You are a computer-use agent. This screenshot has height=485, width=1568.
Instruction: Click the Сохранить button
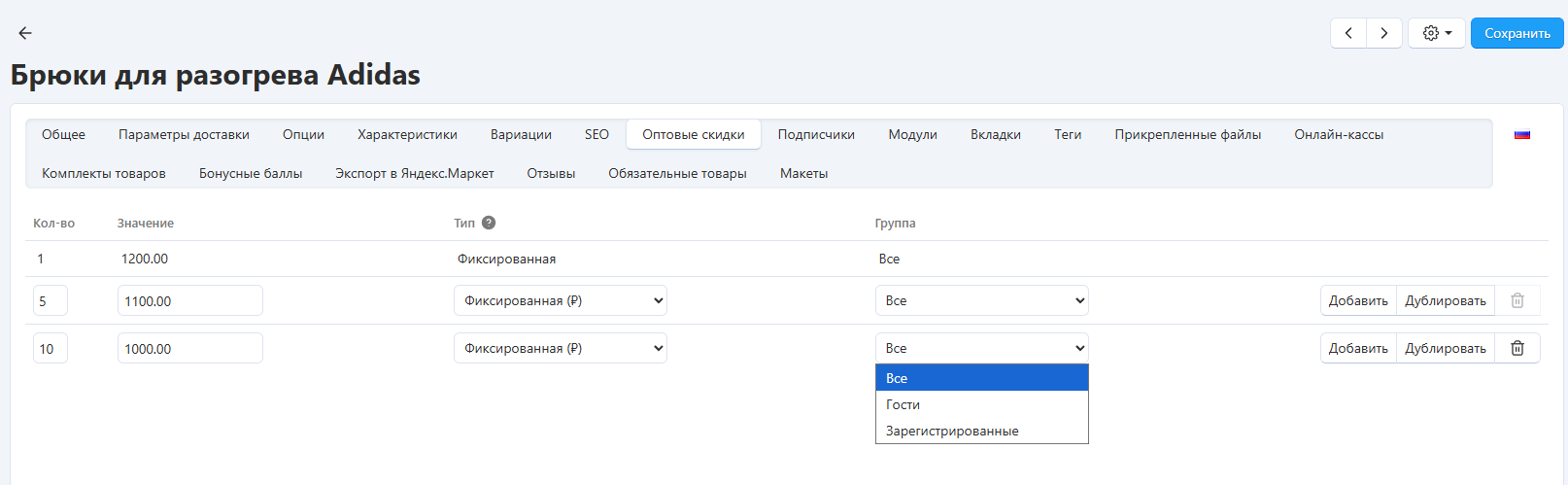(1517, 33)
